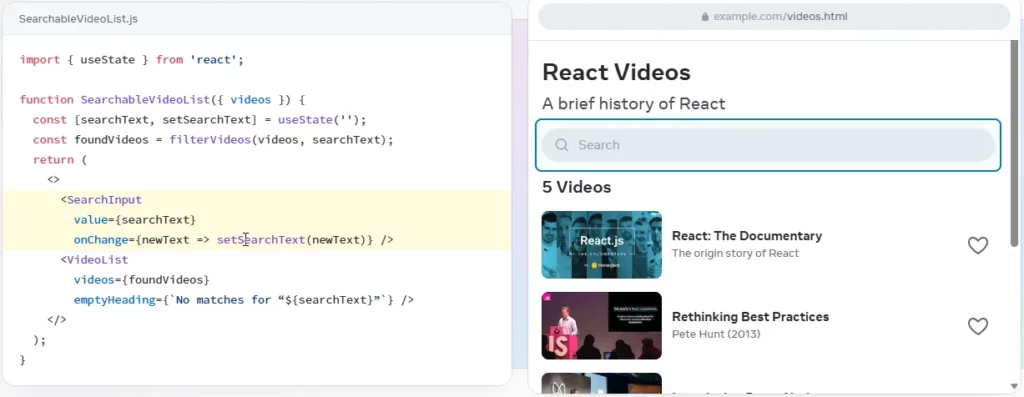Open the React: The Documentary thumbnail
1024x397 pixels.
[601, 245]
